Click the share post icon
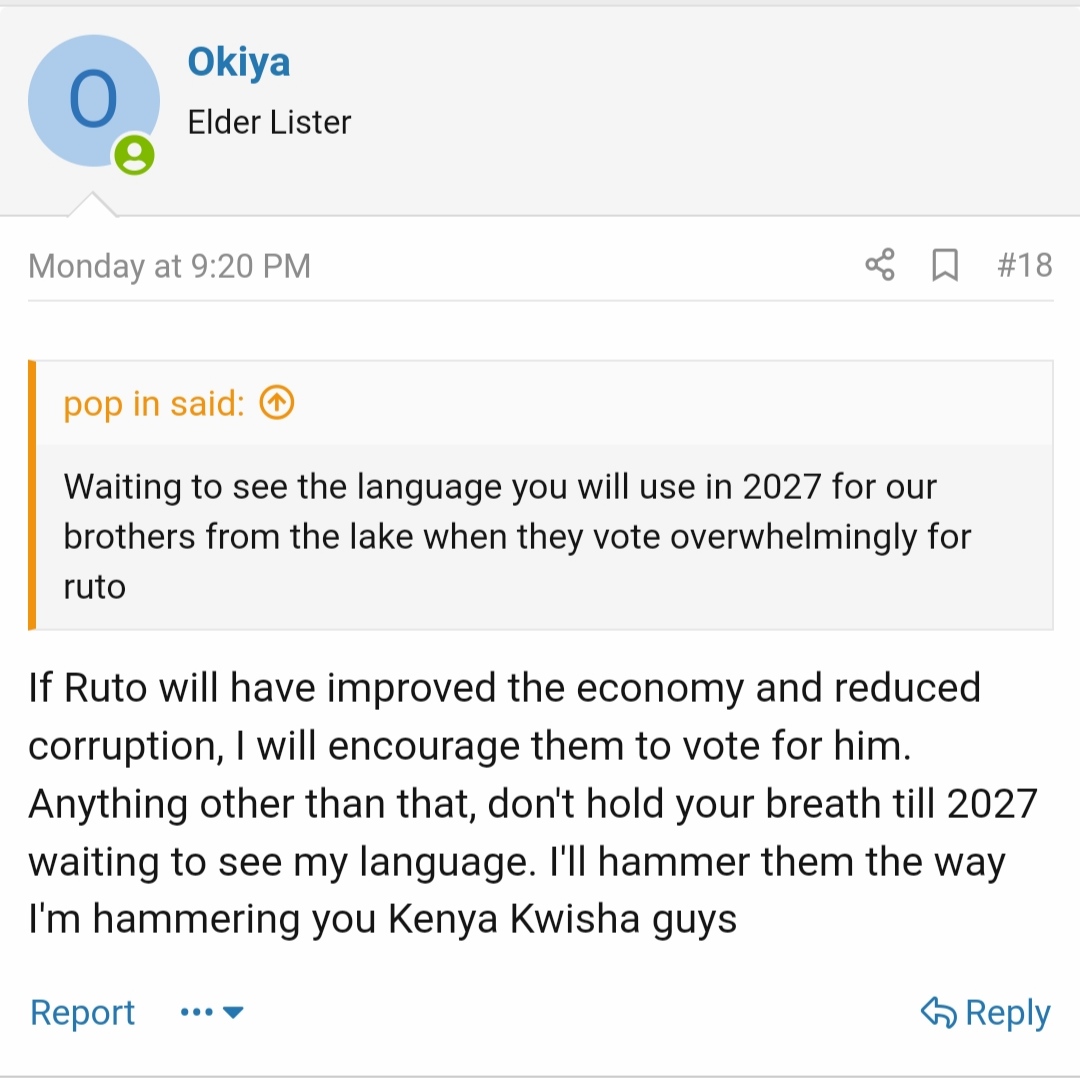This screenshot has width=1080, height=1078. pyautogui.click(x=880, y=265)
